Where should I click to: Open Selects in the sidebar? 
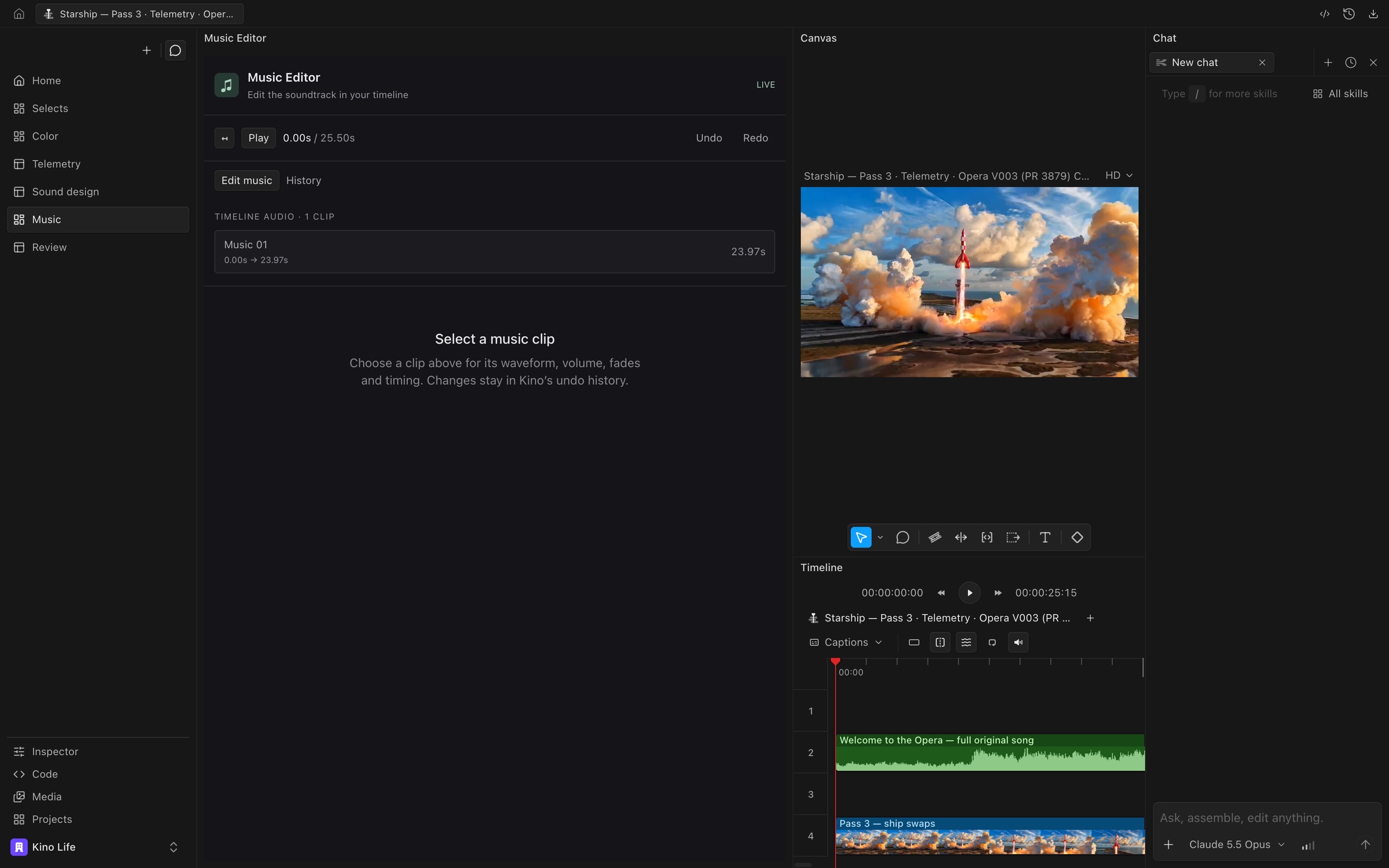pyautogui.click(x=98, y=108)
